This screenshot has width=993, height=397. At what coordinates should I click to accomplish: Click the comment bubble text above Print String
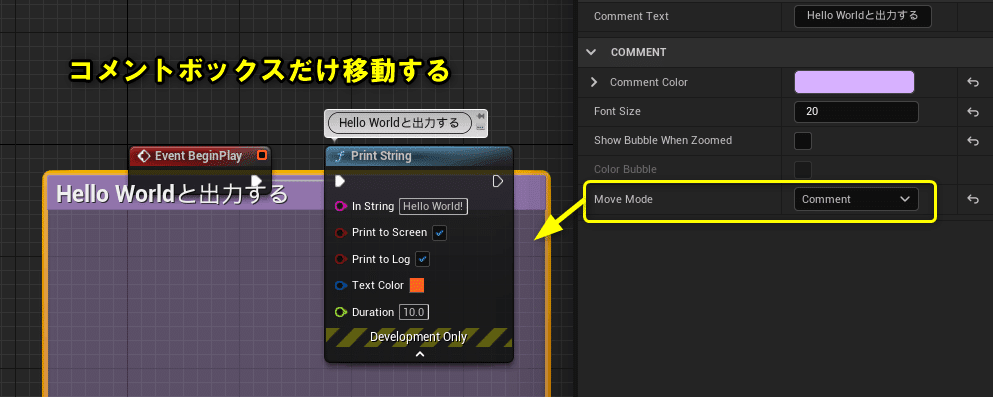[400, 123]
